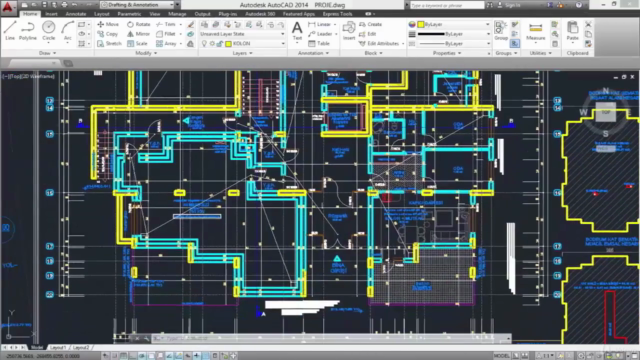The image size is (640, 360).
Task: Switch to the Layout1 tab
Action: pyautogui.click(x=58, y=347)
